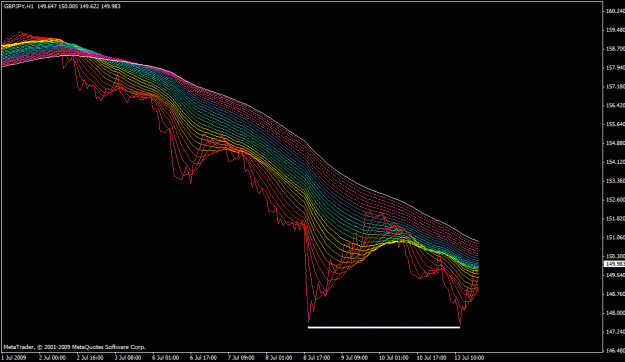Screen dimensions: 625x362
Task: Click the current price marker 149.983
Action: point(614,264)
